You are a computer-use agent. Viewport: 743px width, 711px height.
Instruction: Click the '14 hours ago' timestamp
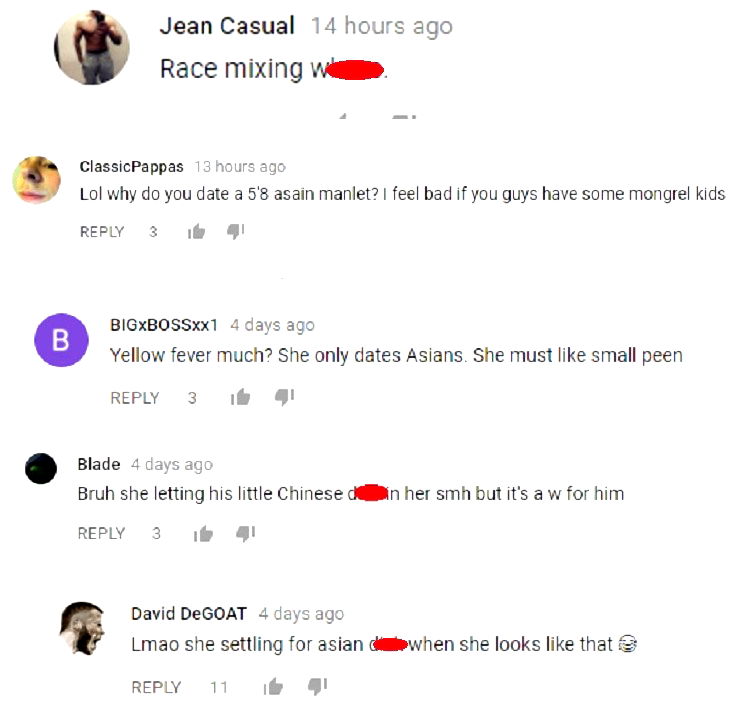click(382, 27)
